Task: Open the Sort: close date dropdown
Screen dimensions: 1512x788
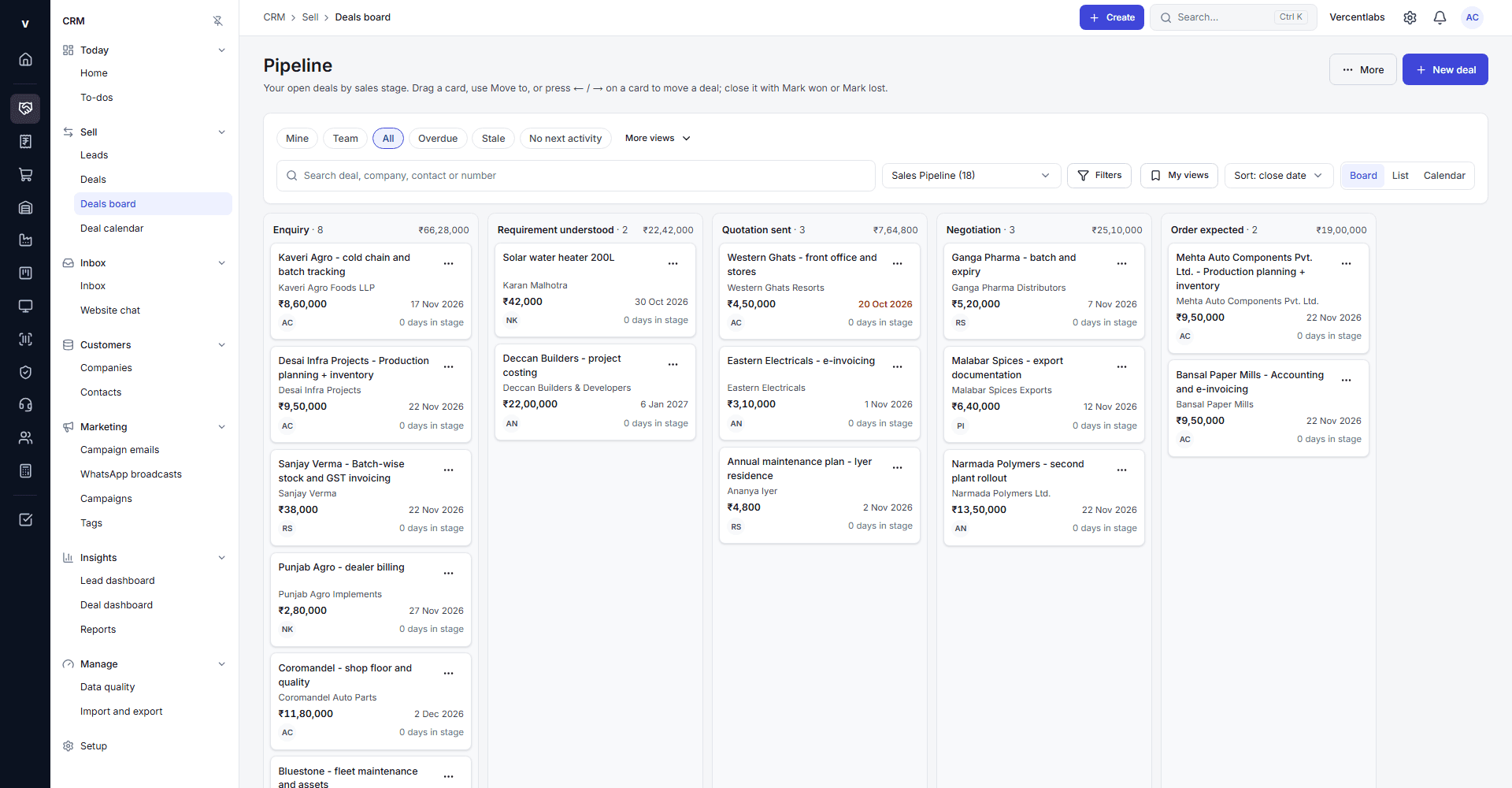Action: pyautogui.click(x=1278, y=176)
